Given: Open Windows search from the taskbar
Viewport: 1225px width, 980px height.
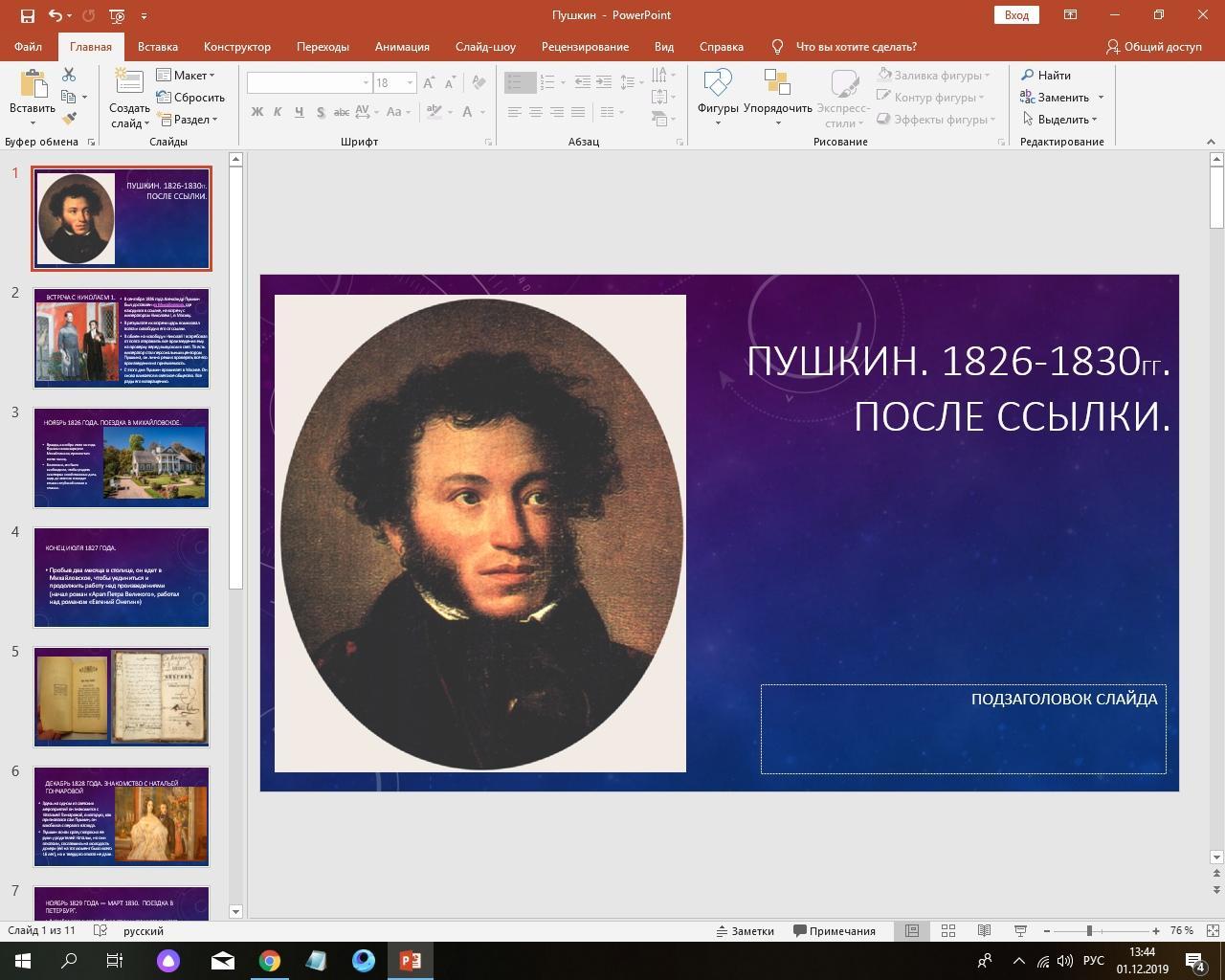Looking at the screenshot, I should [x=69, y=961].
